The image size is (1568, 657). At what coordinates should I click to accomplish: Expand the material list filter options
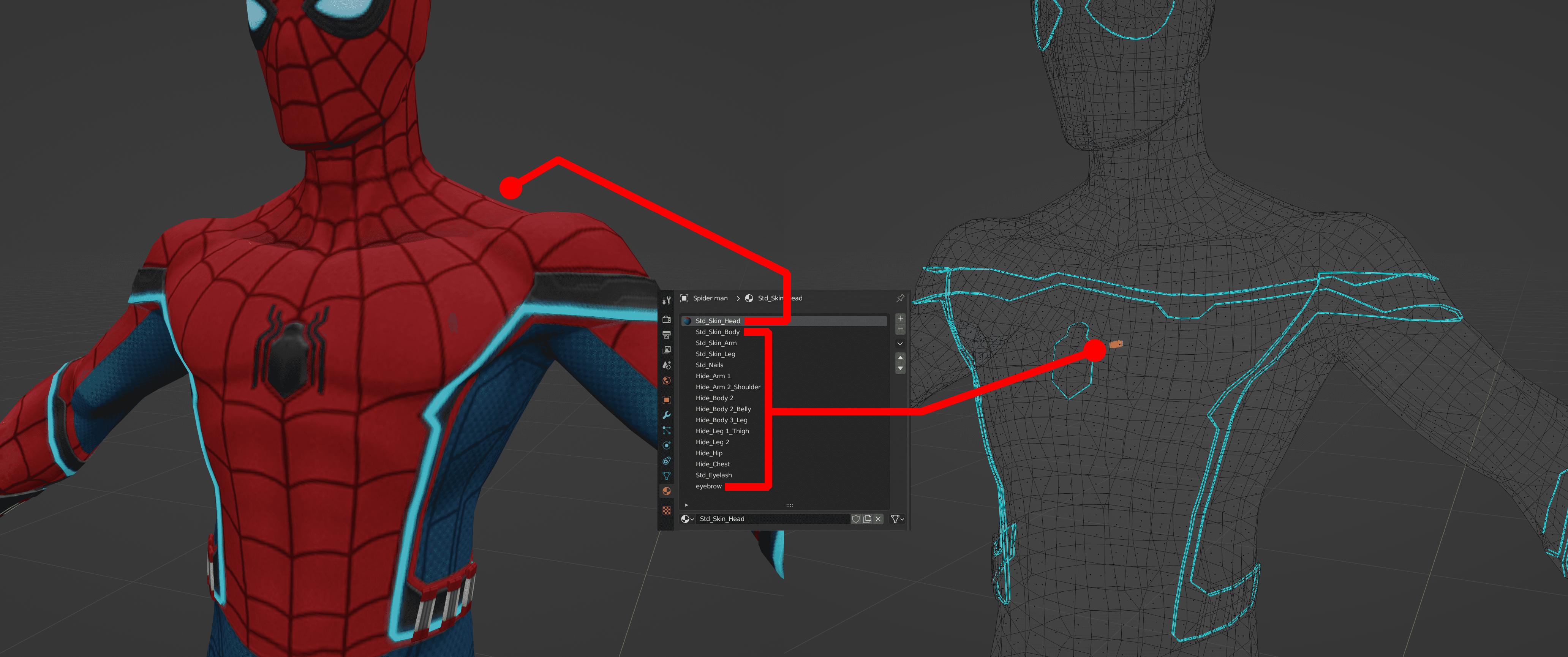click(x=686, y=505)
